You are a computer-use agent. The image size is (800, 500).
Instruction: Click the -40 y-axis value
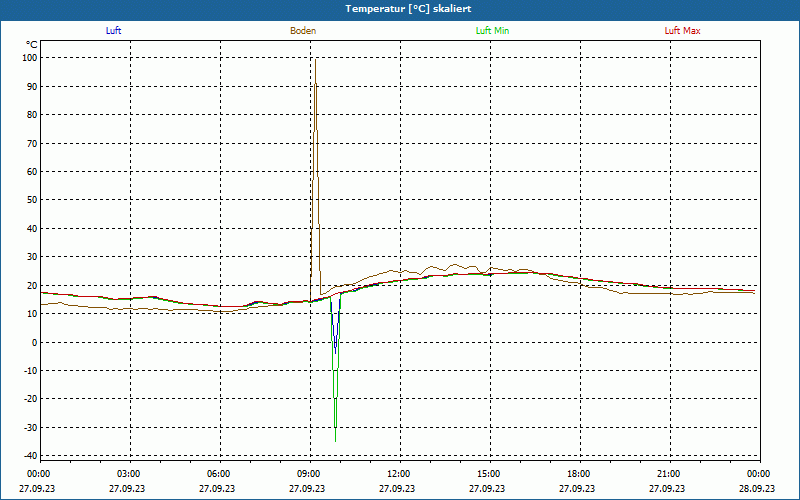[31, 456]
